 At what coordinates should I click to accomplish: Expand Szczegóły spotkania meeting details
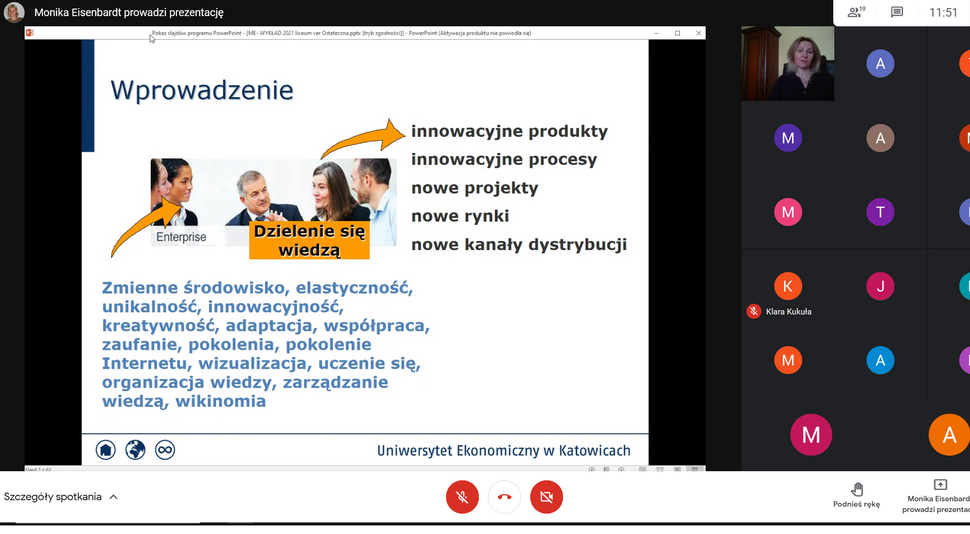[x=60, y=497]
